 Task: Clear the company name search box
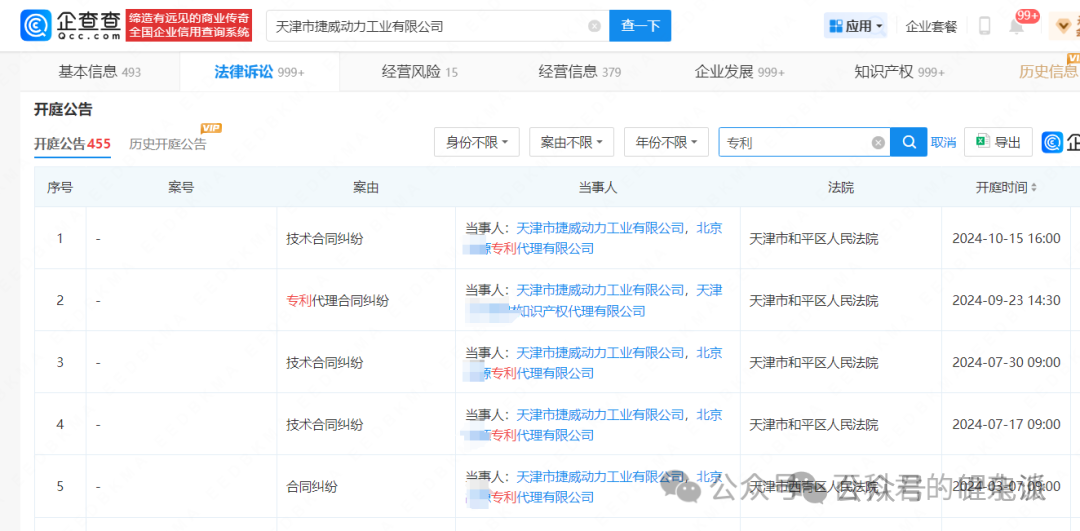594,26
